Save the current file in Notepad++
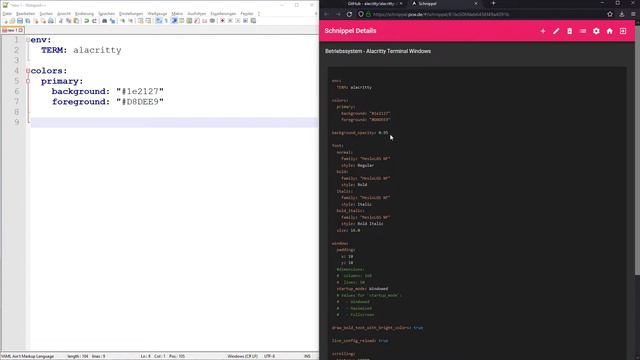This screenshot has height=360, width=640. pyautogui.click(x=20, y=20)
